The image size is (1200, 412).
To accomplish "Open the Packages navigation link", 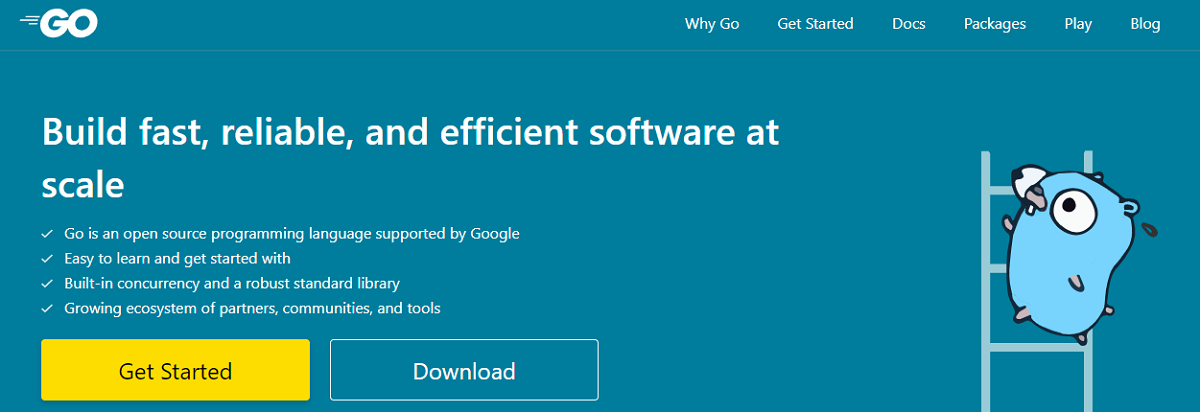I will tap(994, 24).
